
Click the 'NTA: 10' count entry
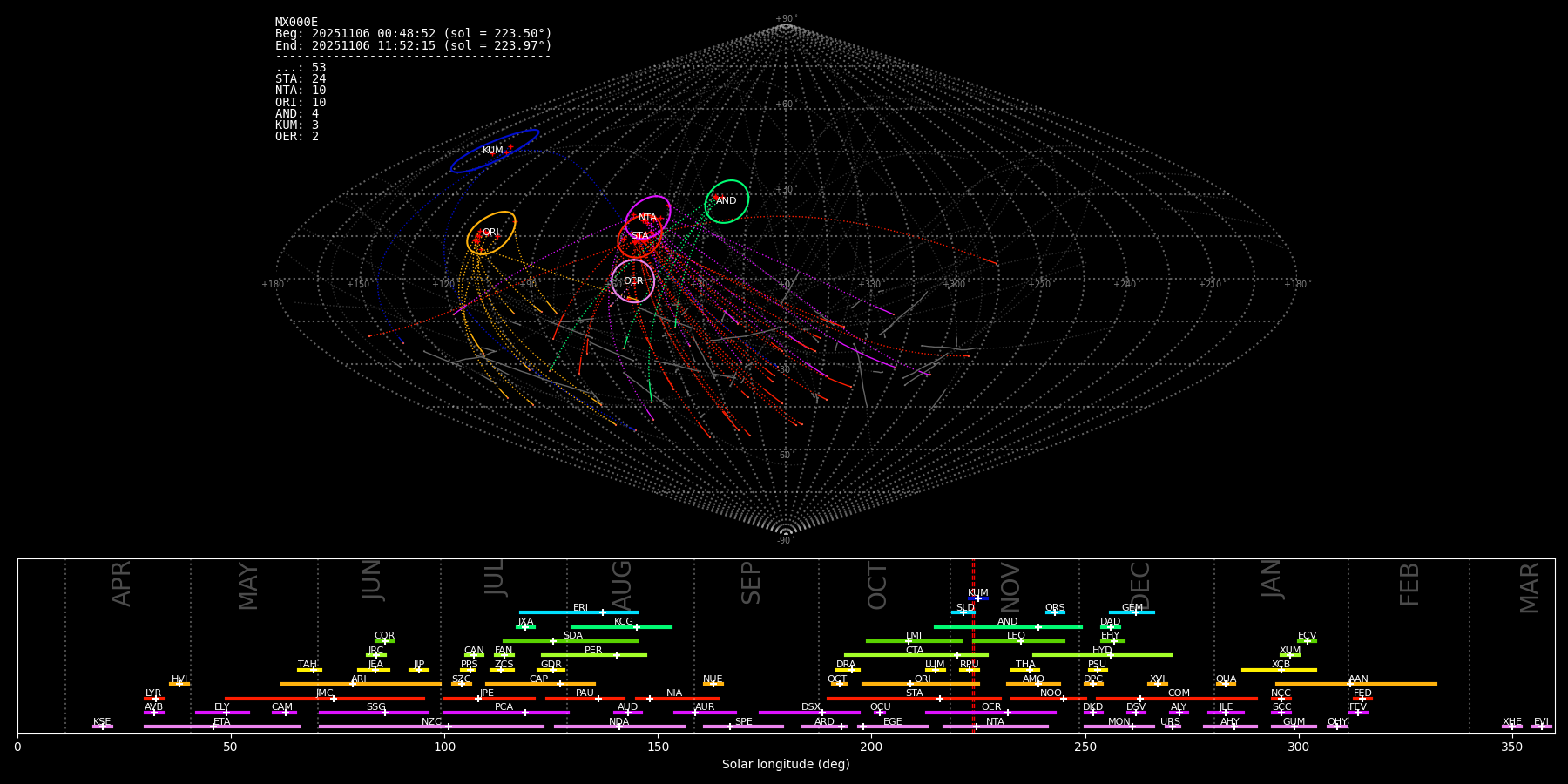pos(301,91)
